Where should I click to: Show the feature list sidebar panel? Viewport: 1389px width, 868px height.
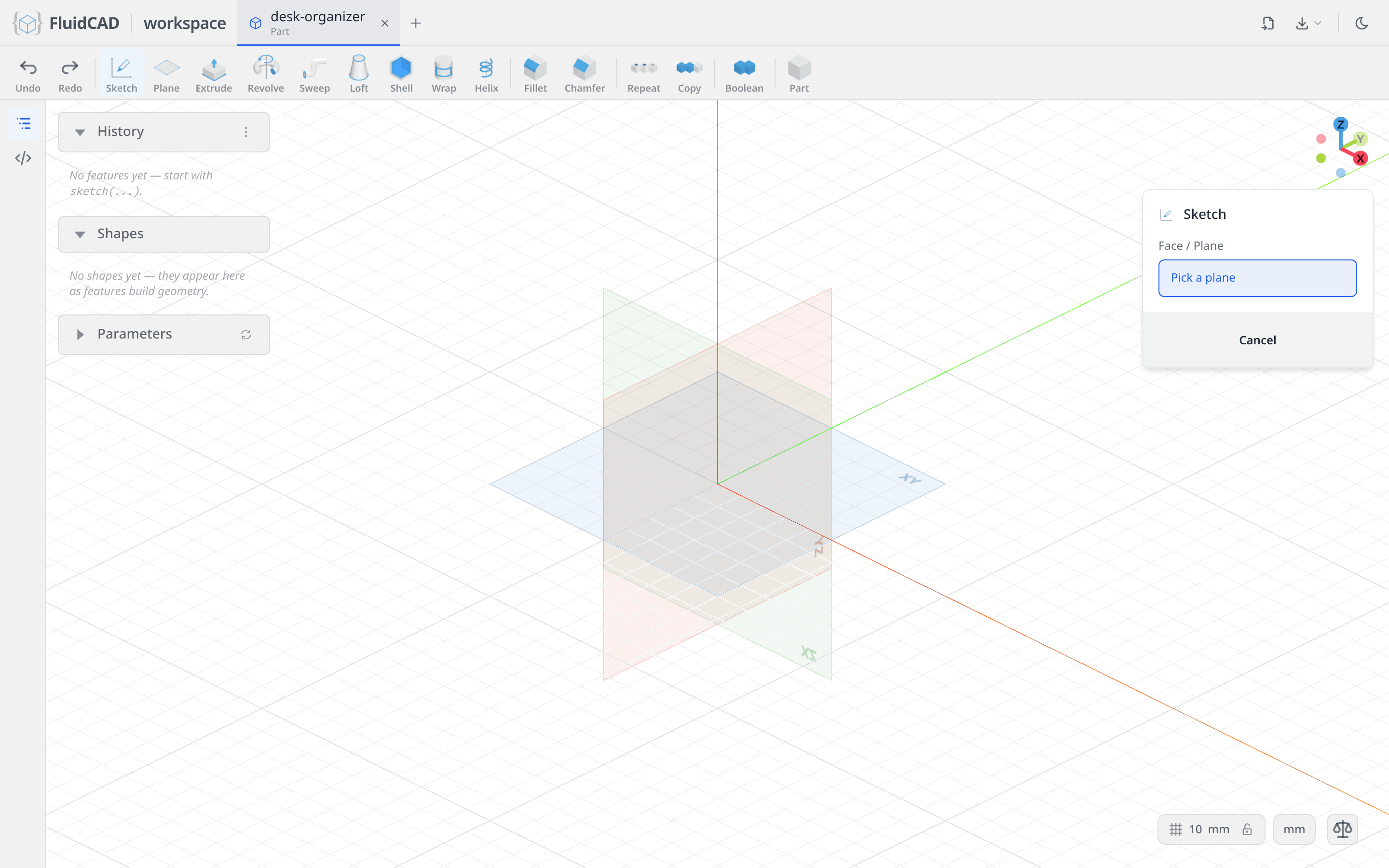click(24, 123)
